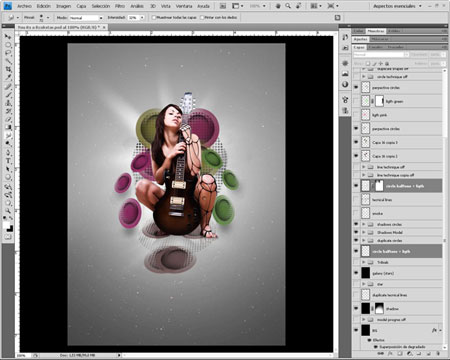
Task: Switch to the Muestras panel tab
Action: pyautogui.click(x=376, y=31)
